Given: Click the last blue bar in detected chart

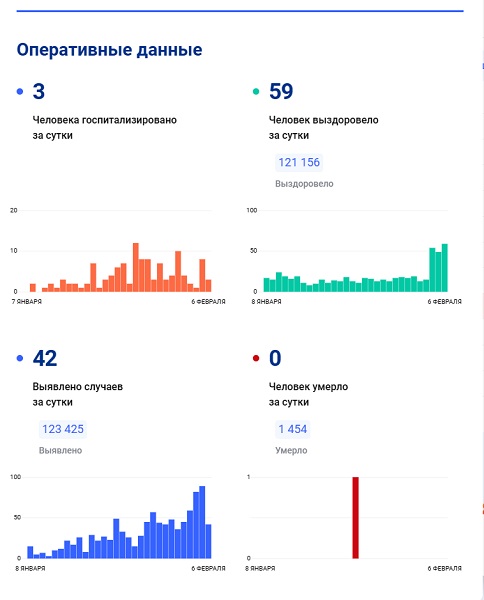Looking at the screenshot, I should click(x=209, y=541).
